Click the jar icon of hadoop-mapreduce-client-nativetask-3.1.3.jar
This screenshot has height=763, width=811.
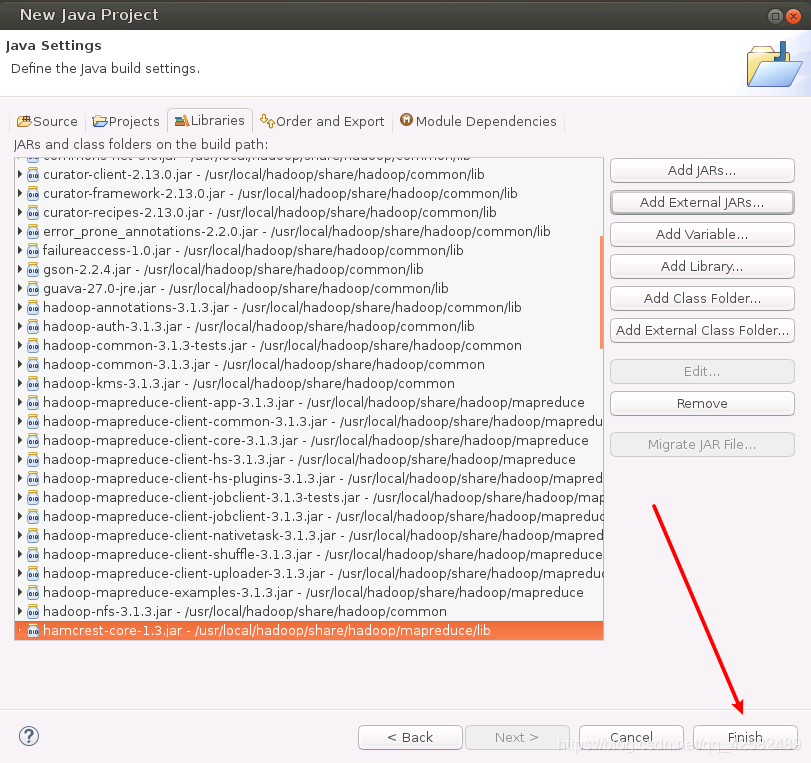click(33, 536)
